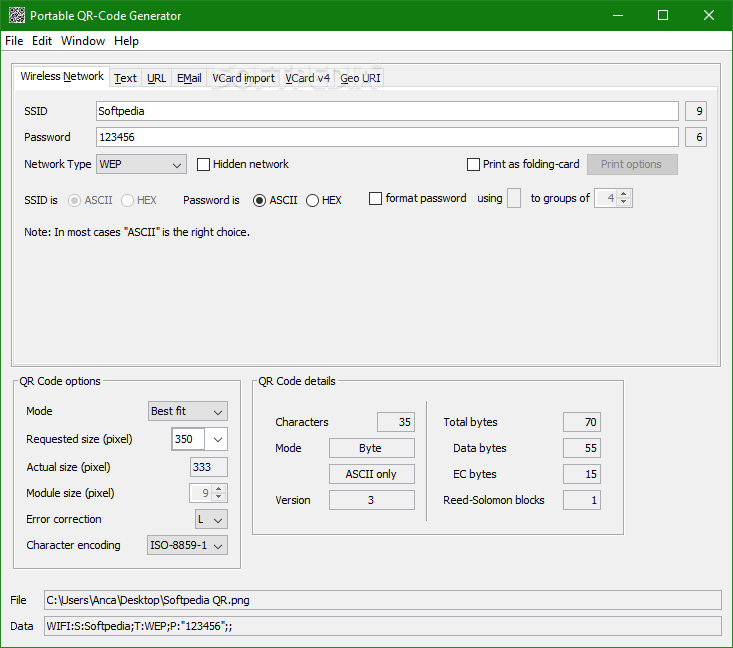Maximize the application window
The width and height of the screenshot is (733, 648).
tap(663, 15)
